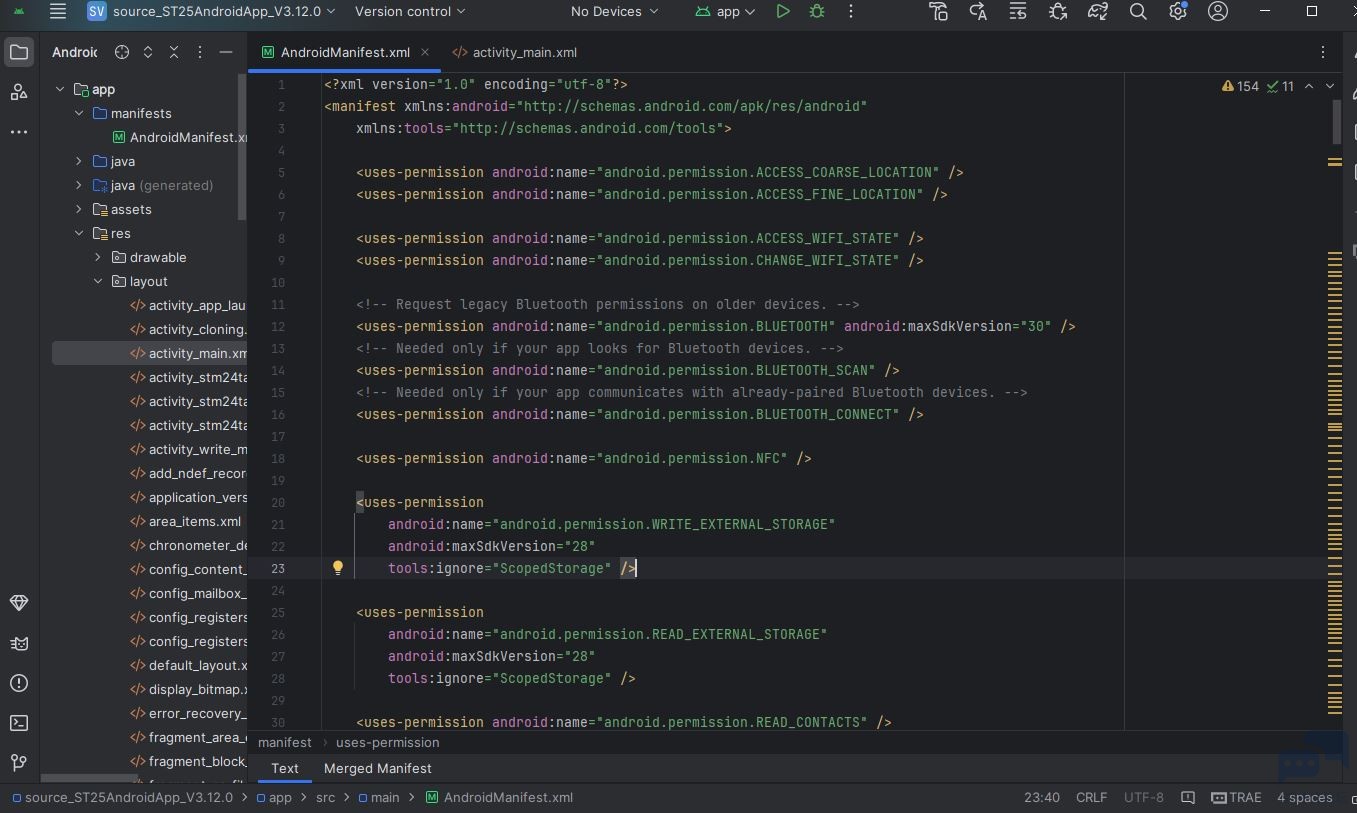Open Search Everywhere magnifier icon

coord(1138,11)
